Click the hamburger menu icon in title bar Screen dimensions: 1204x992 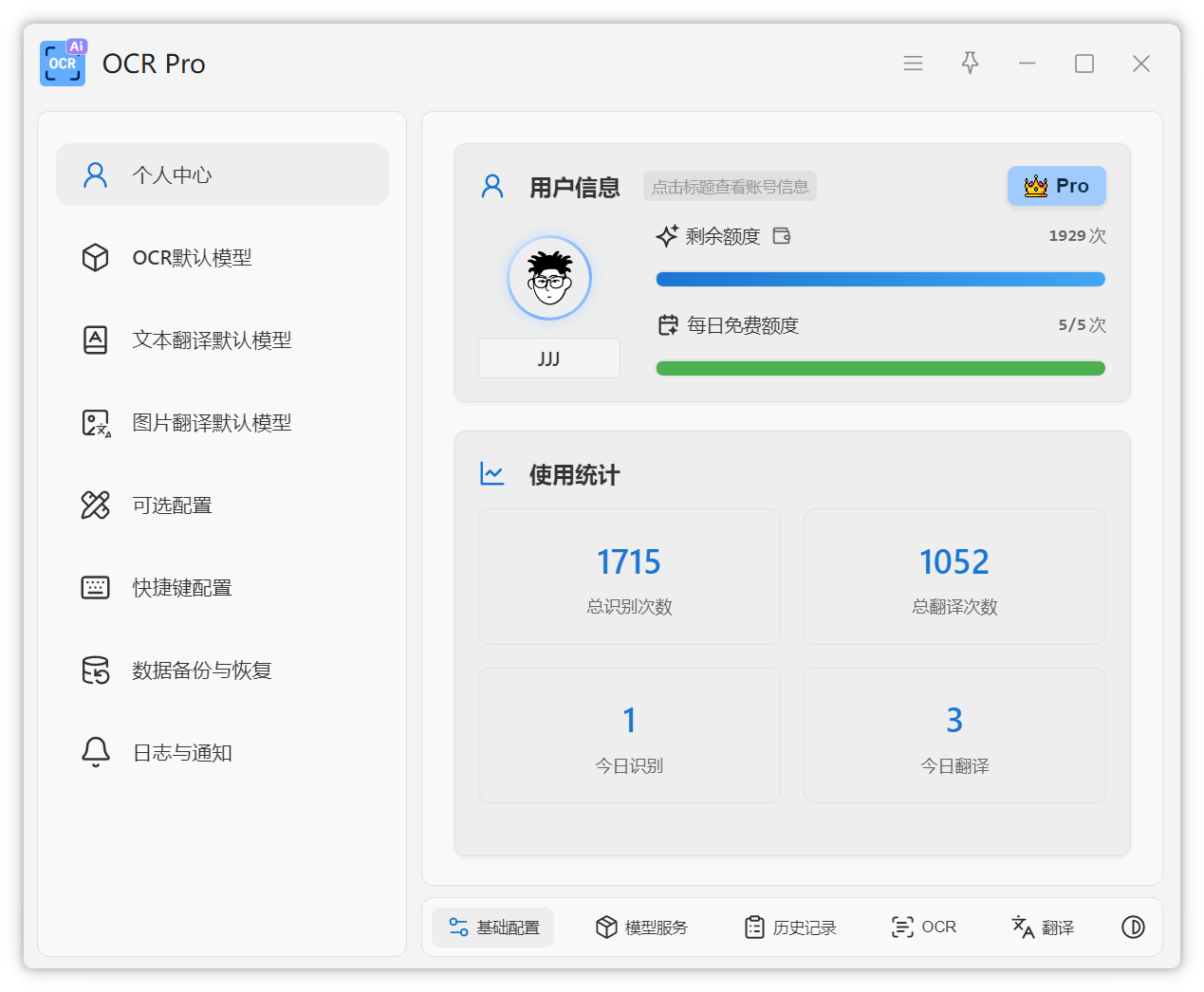coord(913,64)
